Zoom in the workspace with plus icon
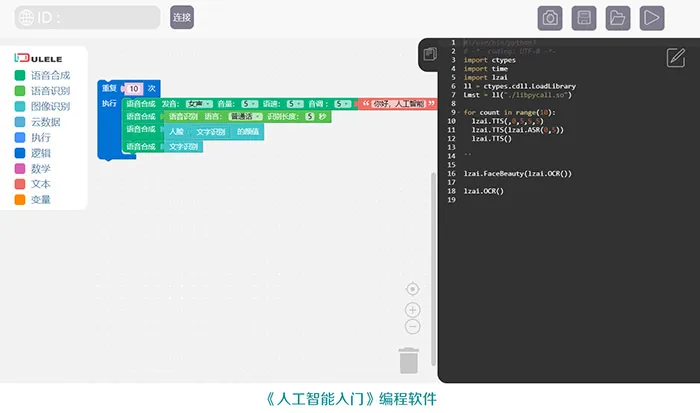700x413 pixels. [x=412, y=309]
